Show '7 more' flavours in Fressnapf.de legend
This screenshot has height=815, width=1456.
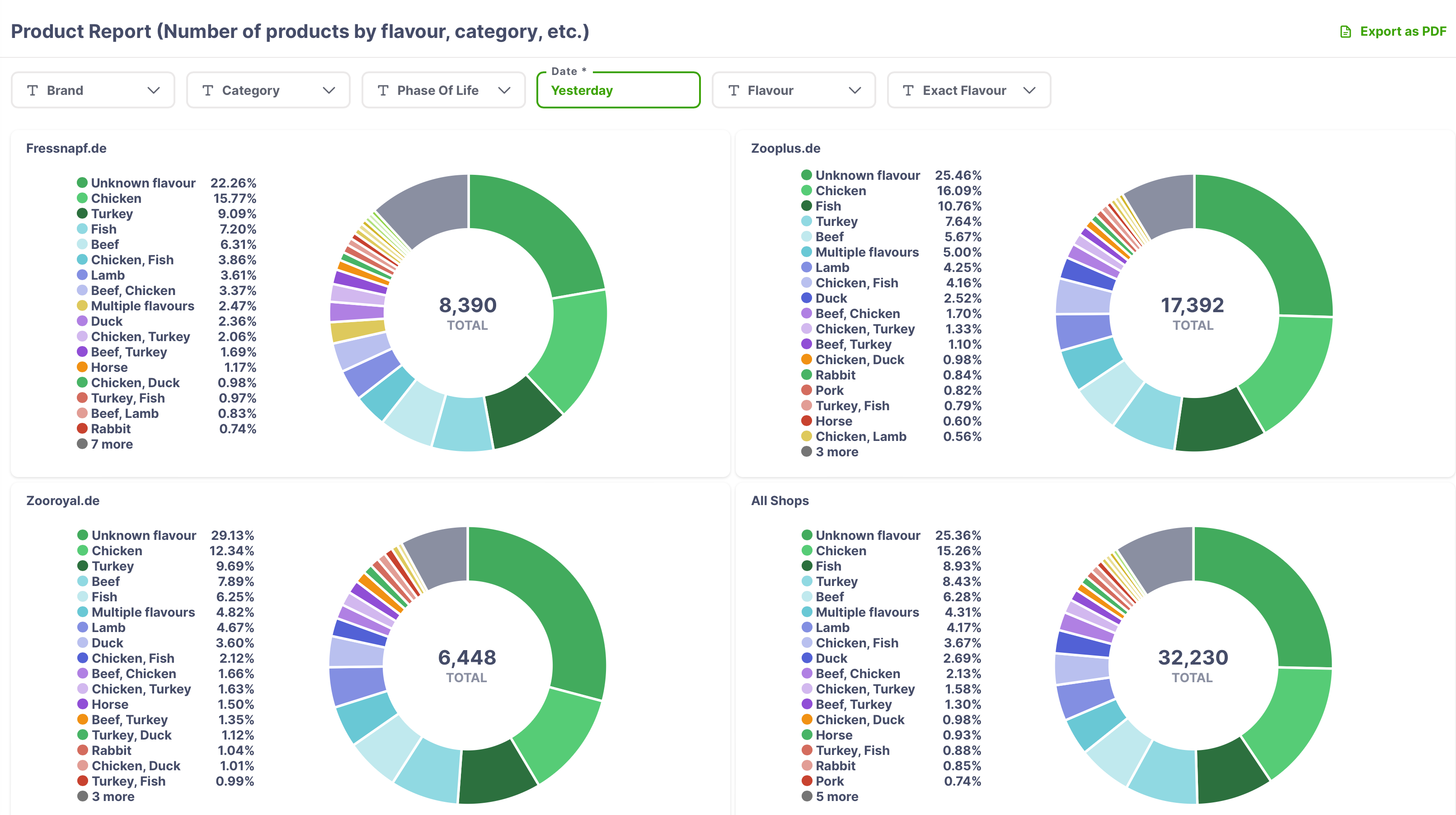coord(112,444)
